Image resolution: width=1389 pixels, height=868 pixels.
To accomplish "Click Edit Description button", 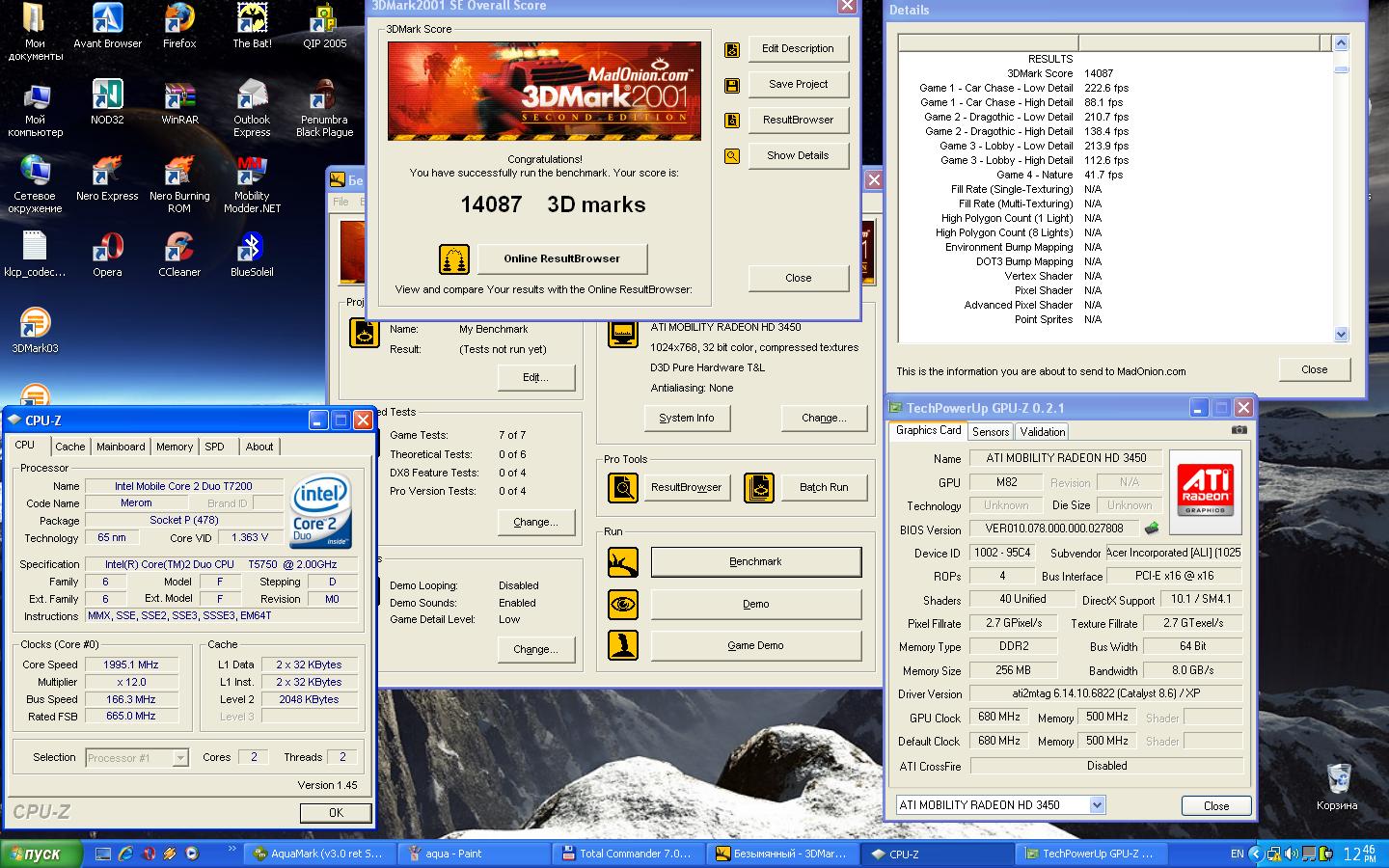I will (x=798, y=49).
